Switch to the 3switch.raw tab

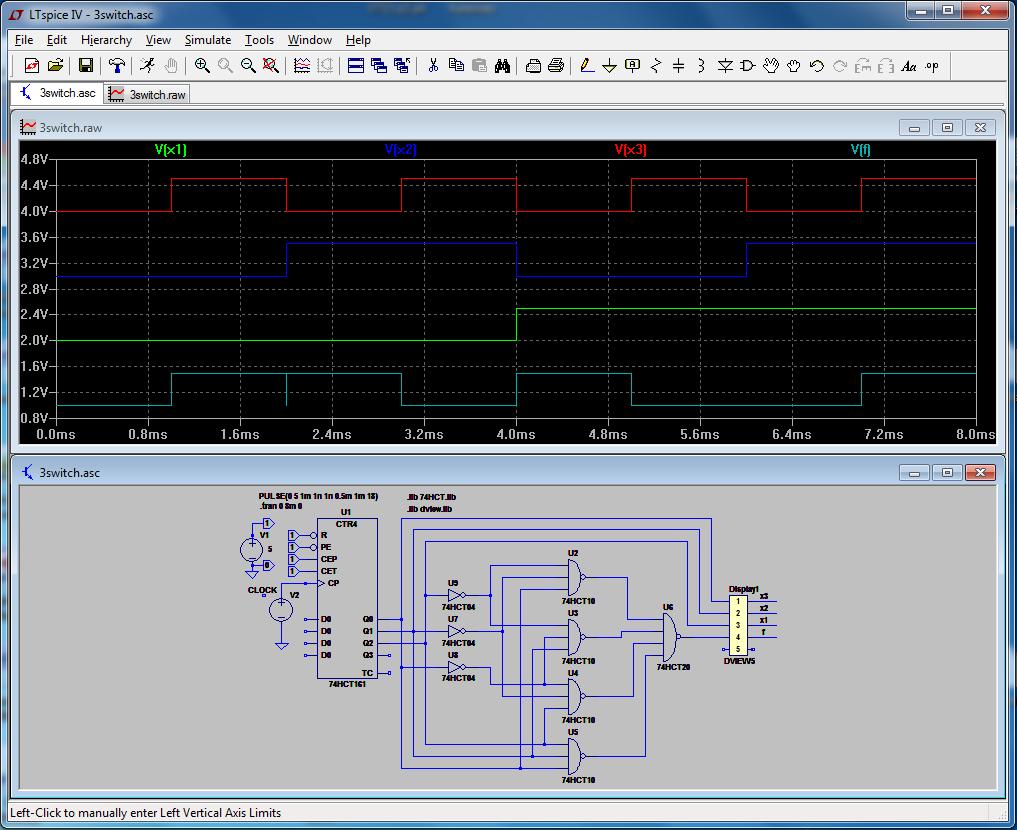[x=147, y=94]
